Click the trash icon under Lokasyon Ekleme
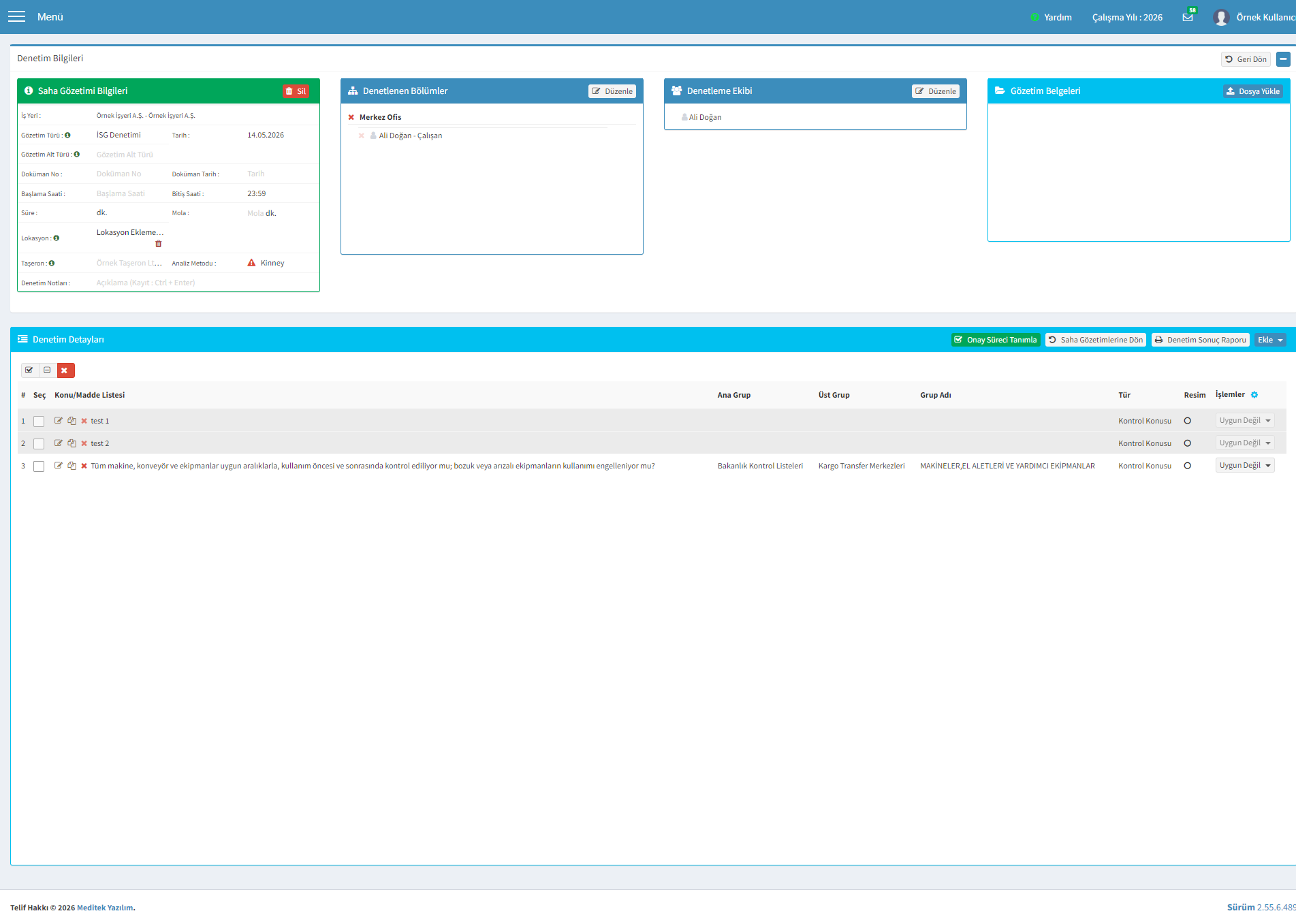Image resolution: width=1296 pixels, height=924 pixels. (x=159, y=244)
